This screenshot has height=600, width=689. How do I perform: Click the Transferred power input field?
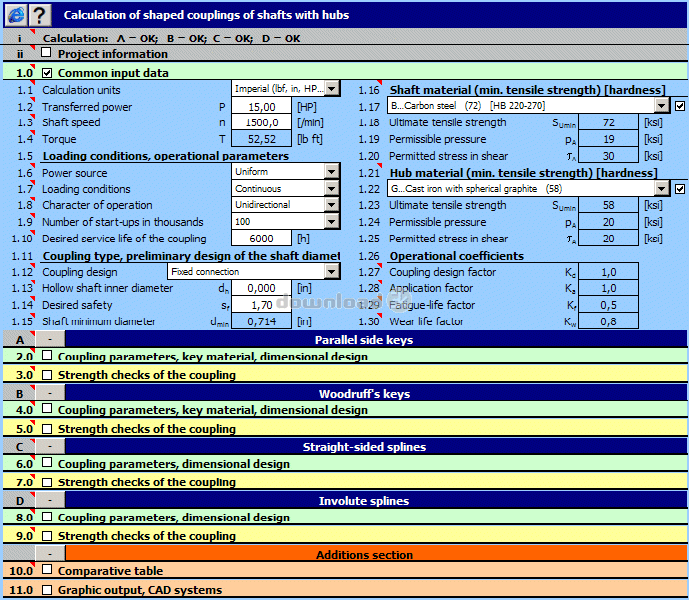pyautogui.click(x=261, y=106)
